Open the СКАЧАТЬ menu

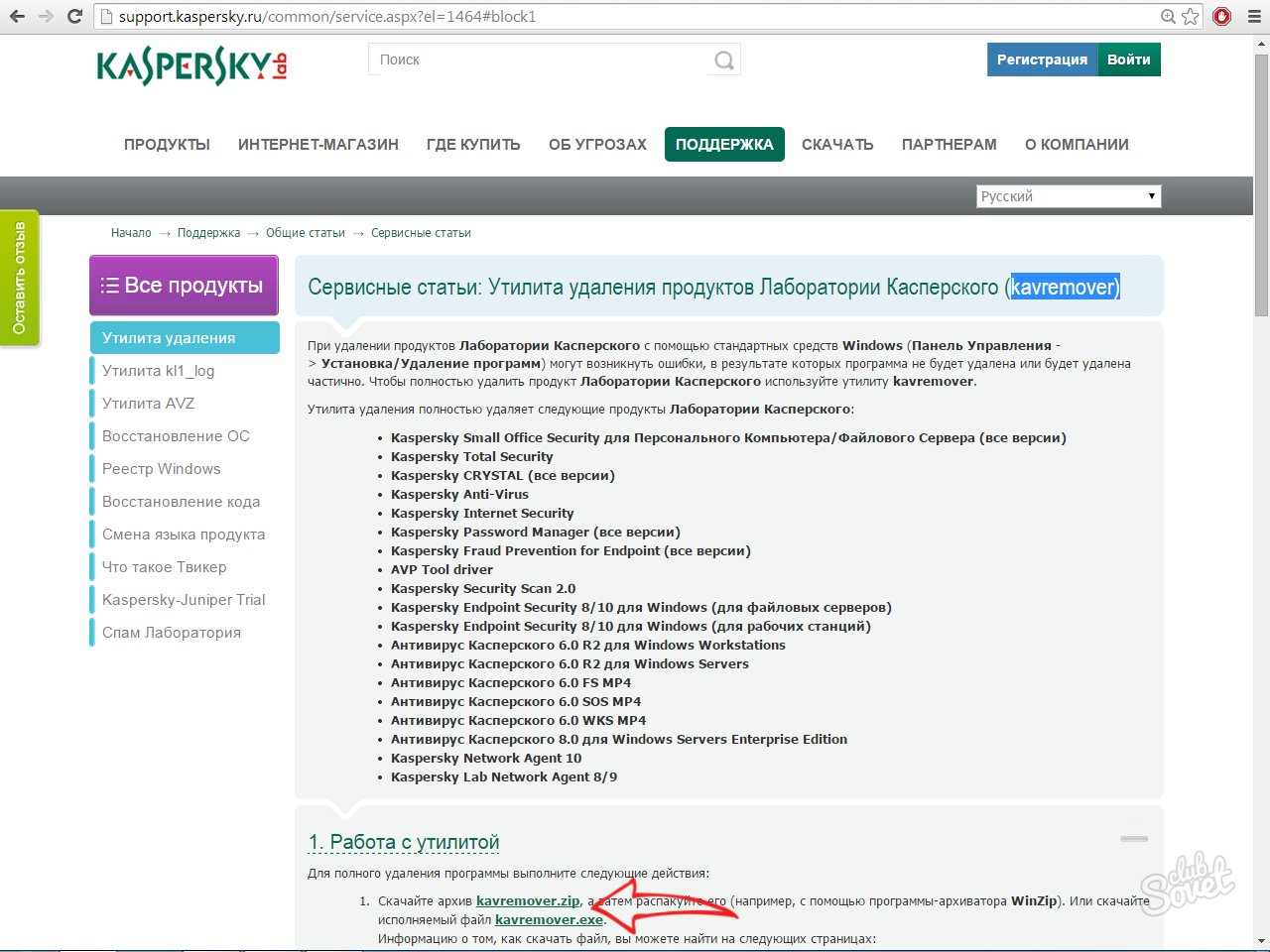[x=837, y=145]
